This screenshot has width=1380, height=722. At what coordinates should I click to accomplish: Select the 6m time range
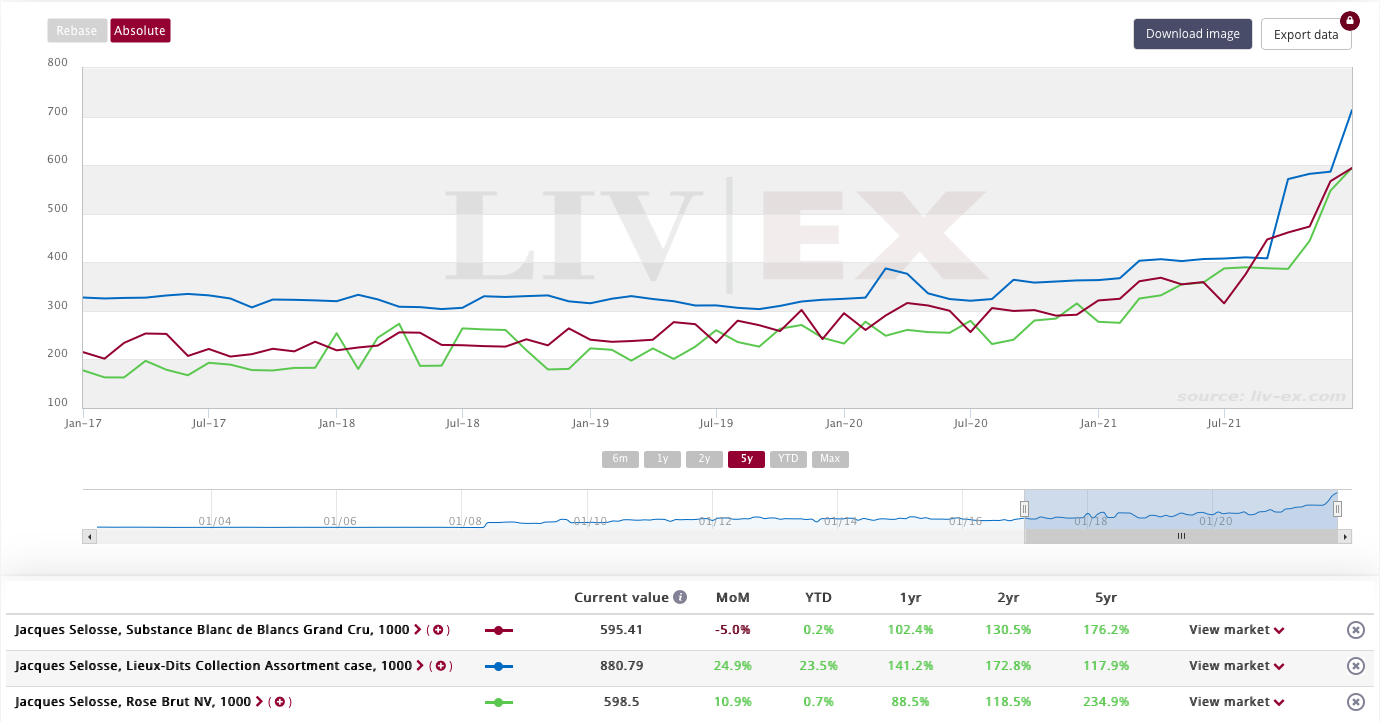620,459
